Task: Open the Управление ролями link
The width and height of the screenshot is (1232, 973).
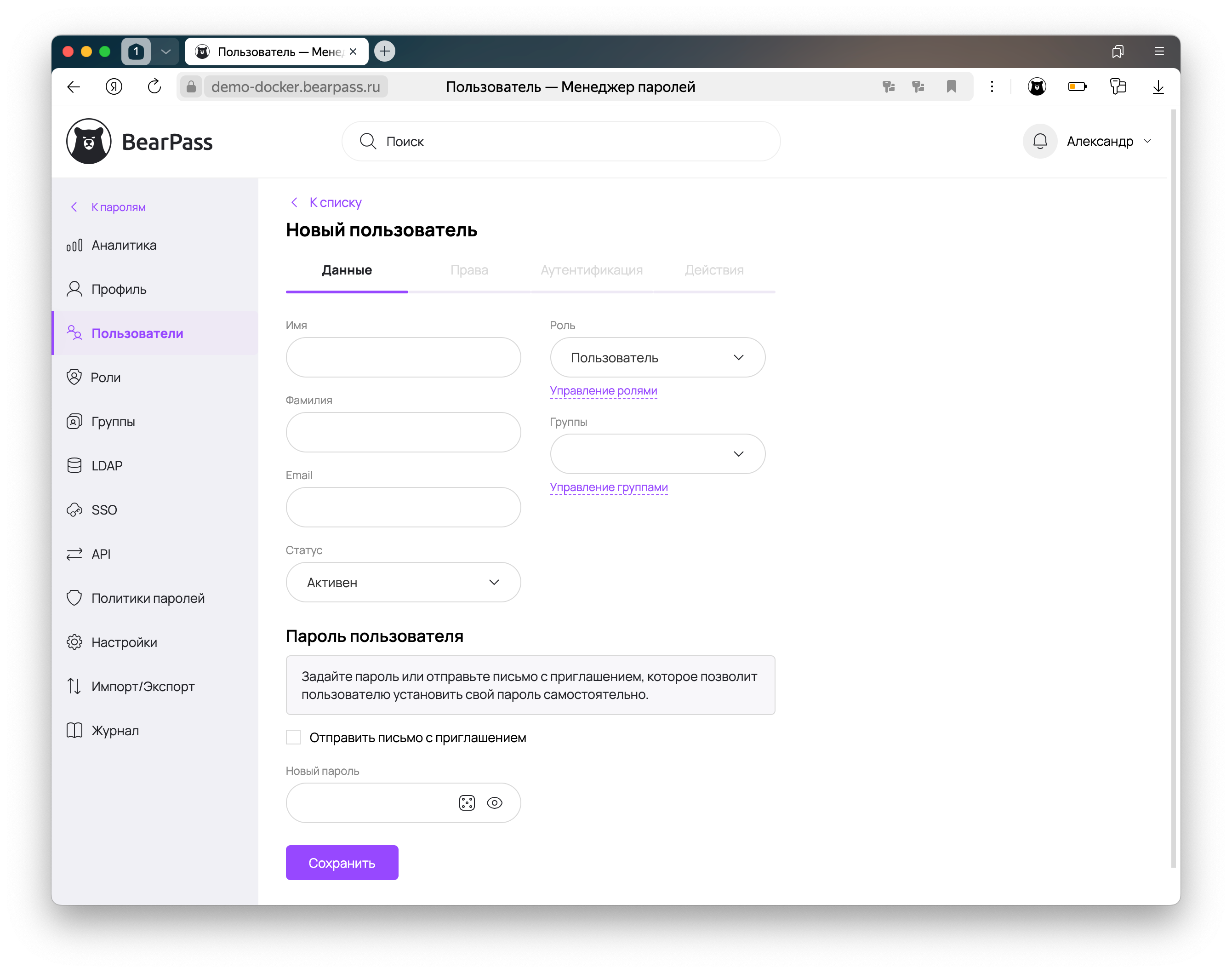Action: pos(603,391)
